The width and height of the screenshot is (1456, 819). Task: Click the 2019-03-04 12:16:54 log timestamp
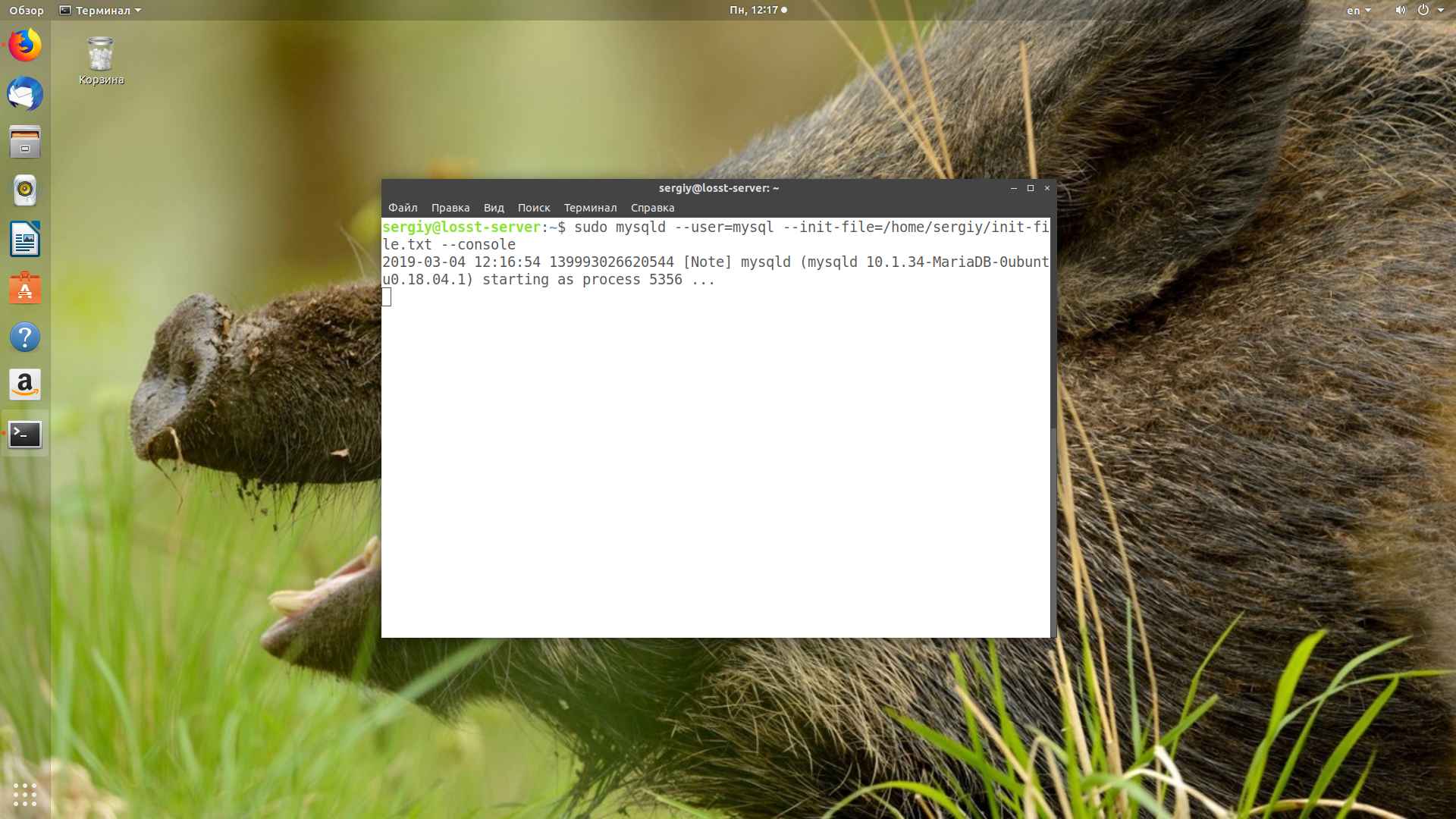461,262
